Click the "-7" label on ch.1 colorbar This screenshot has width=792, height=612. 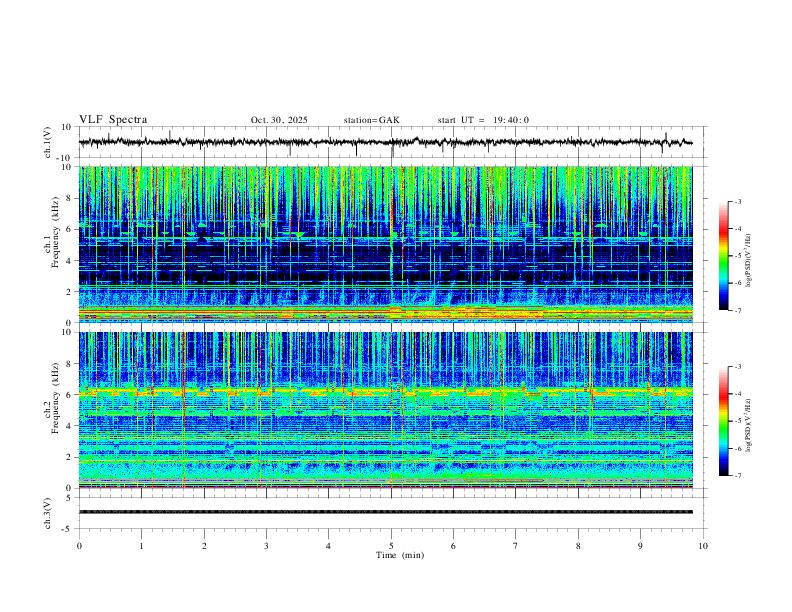737,310
